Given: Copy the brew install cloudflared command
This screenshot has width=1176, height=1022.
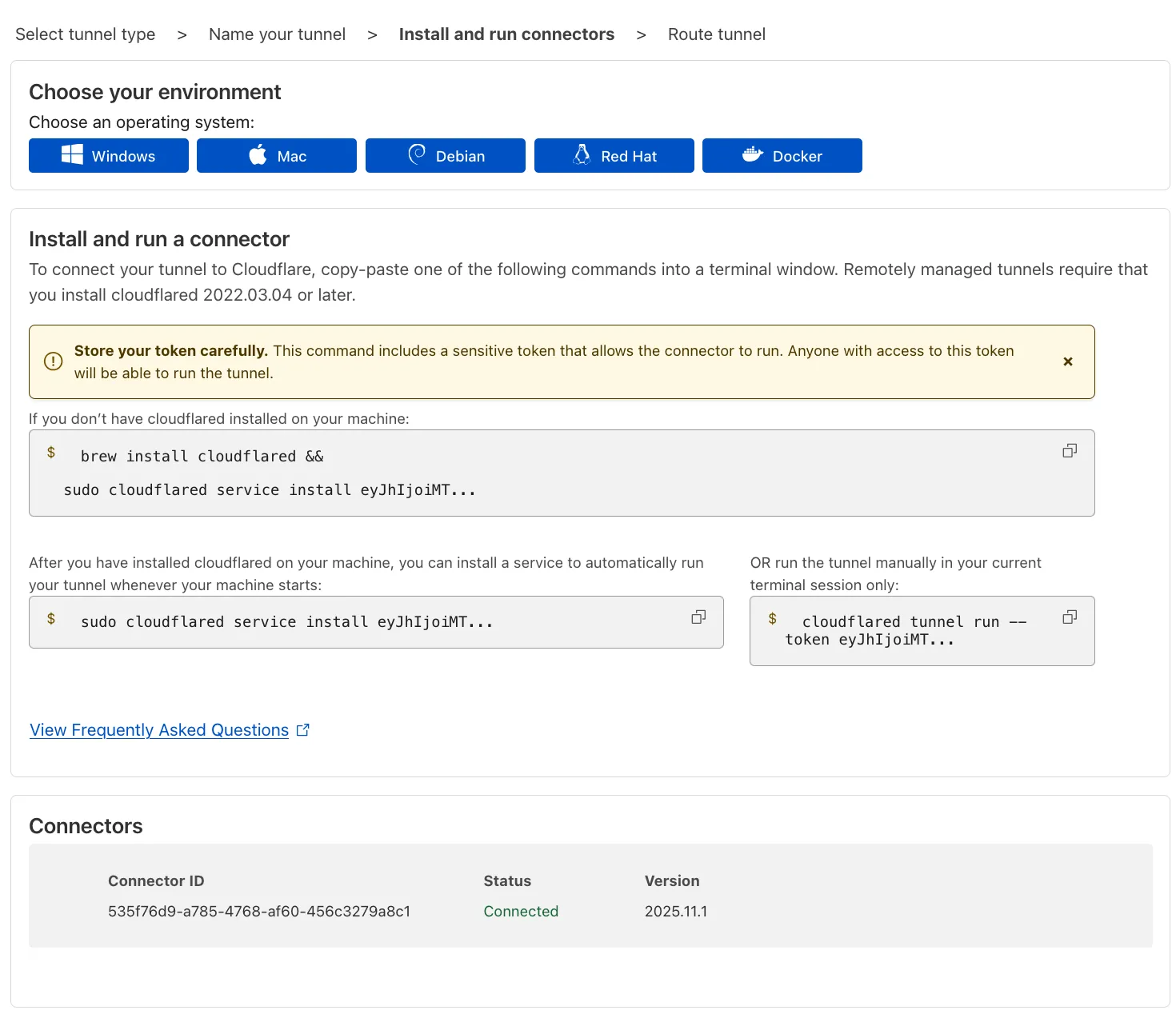Looking at the screenshot, I should (x=1070, y=450).
